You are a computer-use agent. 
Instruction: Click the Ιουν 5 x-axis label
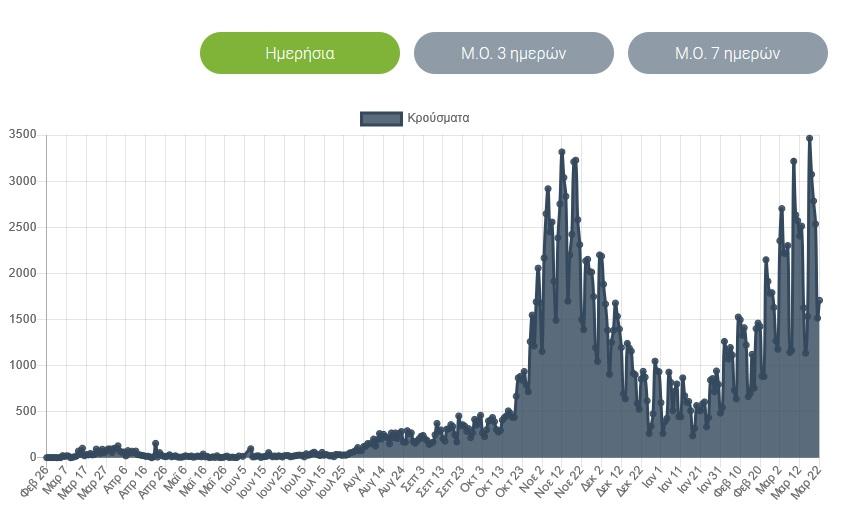tap(234, 478)
